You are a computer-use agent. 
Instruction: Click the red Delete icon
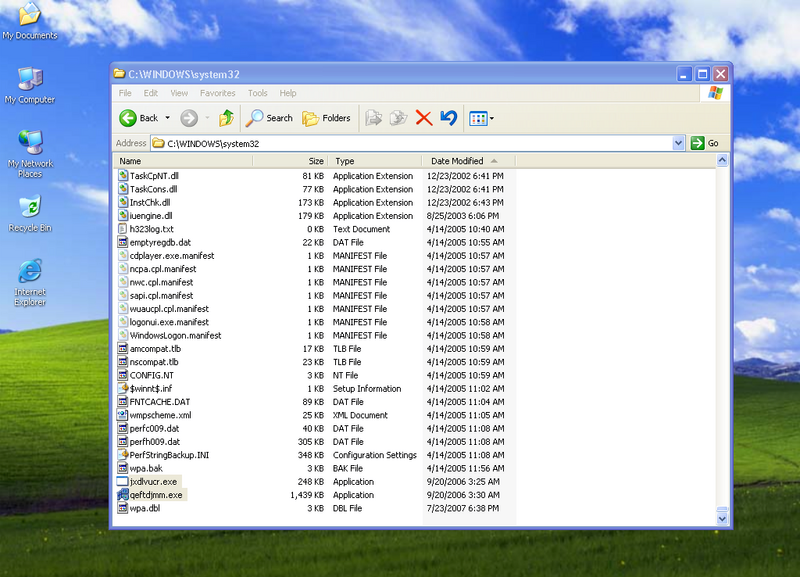pyautogui.click(x=423, y=118)
